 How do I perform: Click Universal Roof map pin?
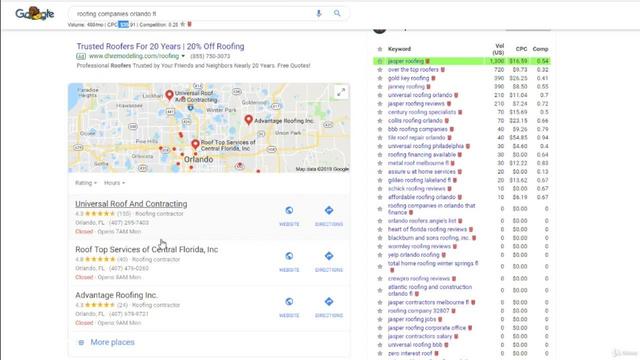(x=169, y=96)
